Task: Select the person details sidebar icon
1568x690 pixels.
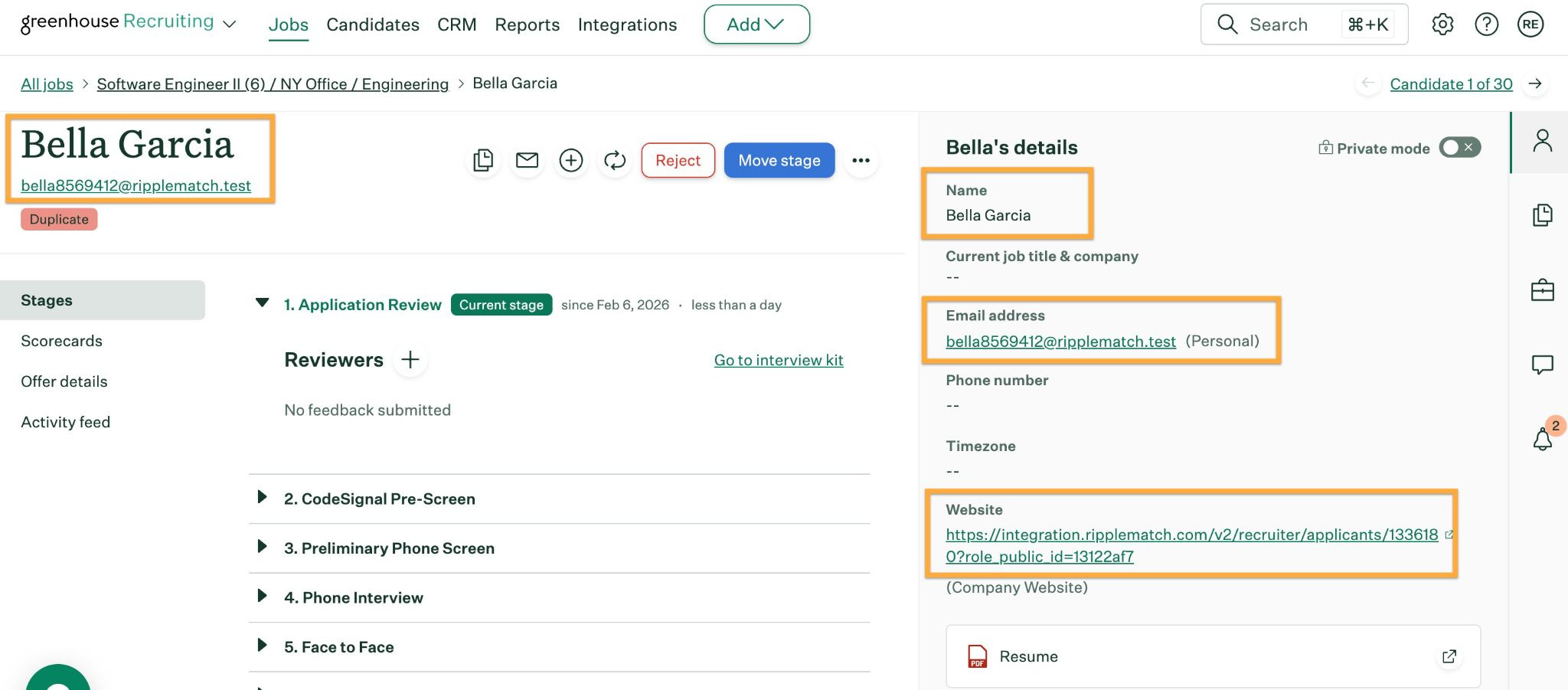Action: 1542,141
